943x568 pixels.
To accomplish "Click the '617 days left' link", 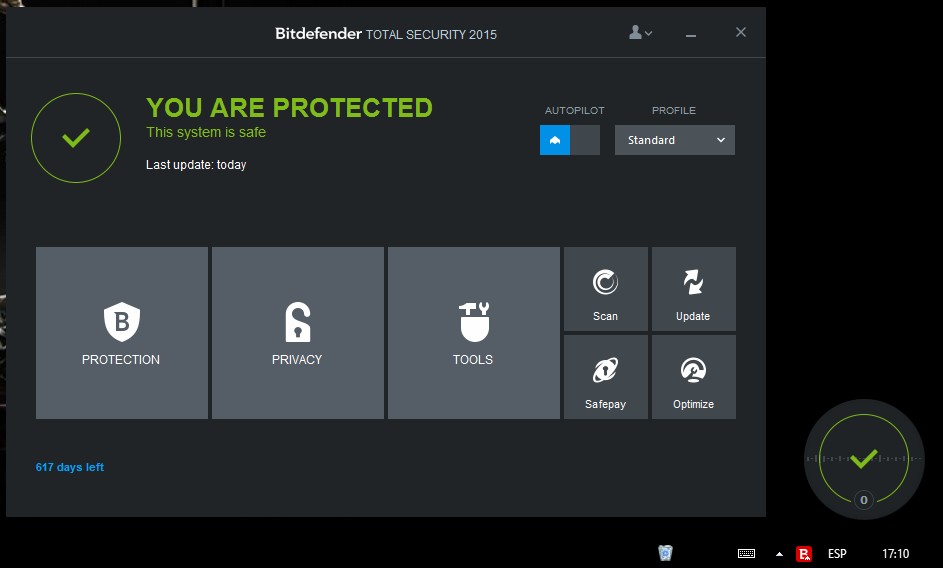I will [x=70, y=467].
